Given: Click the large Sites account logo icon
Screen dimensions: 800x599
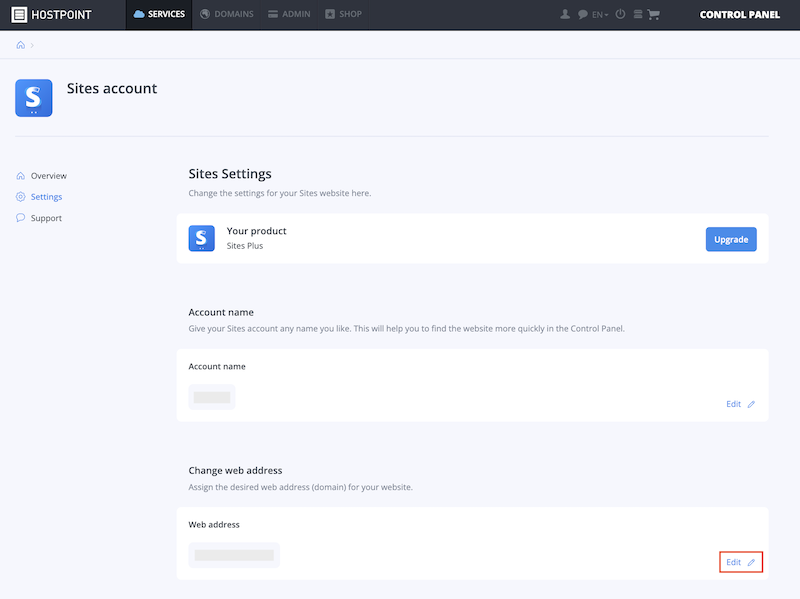Looking at the screenshot, I should 34,98.
